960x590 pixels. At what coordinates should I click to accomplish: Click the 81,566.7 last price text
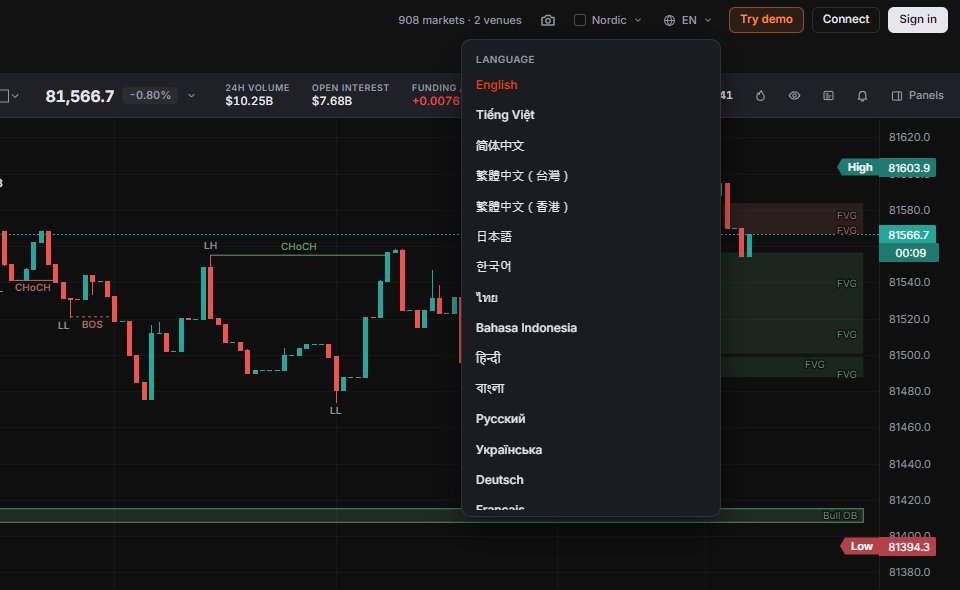pos(80,96)
